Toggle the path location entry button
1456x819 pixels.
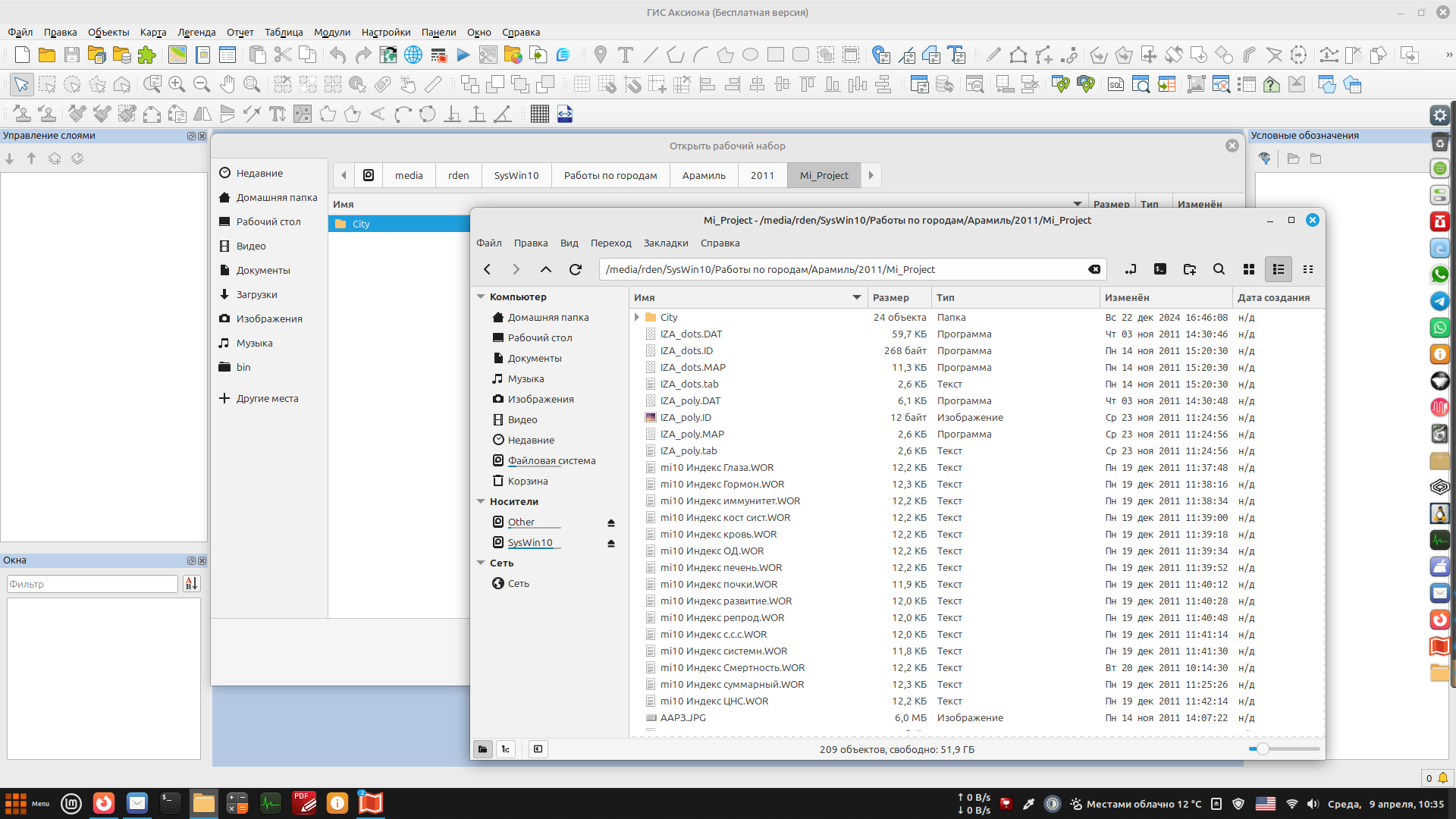tap(1131, 269)
